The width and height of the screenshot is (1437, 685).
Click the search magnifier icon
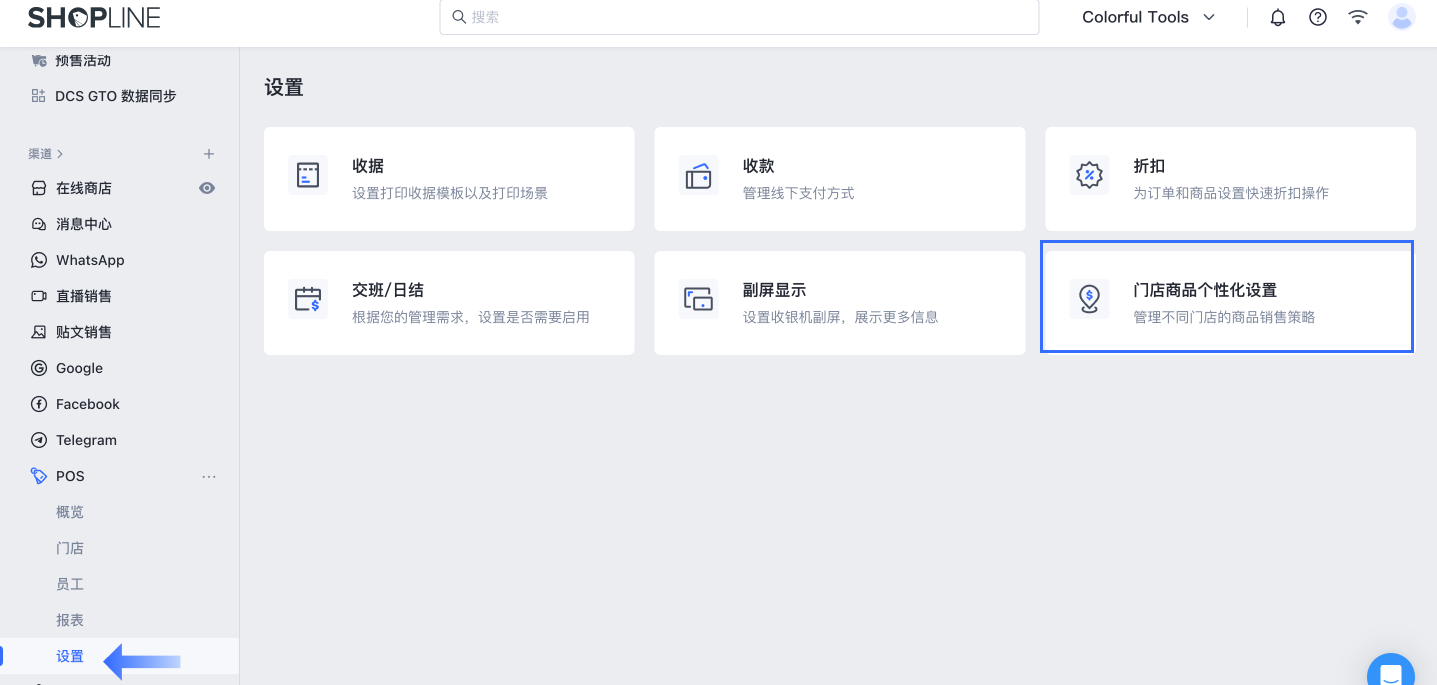pyautogui.click(x=459, y=17)
